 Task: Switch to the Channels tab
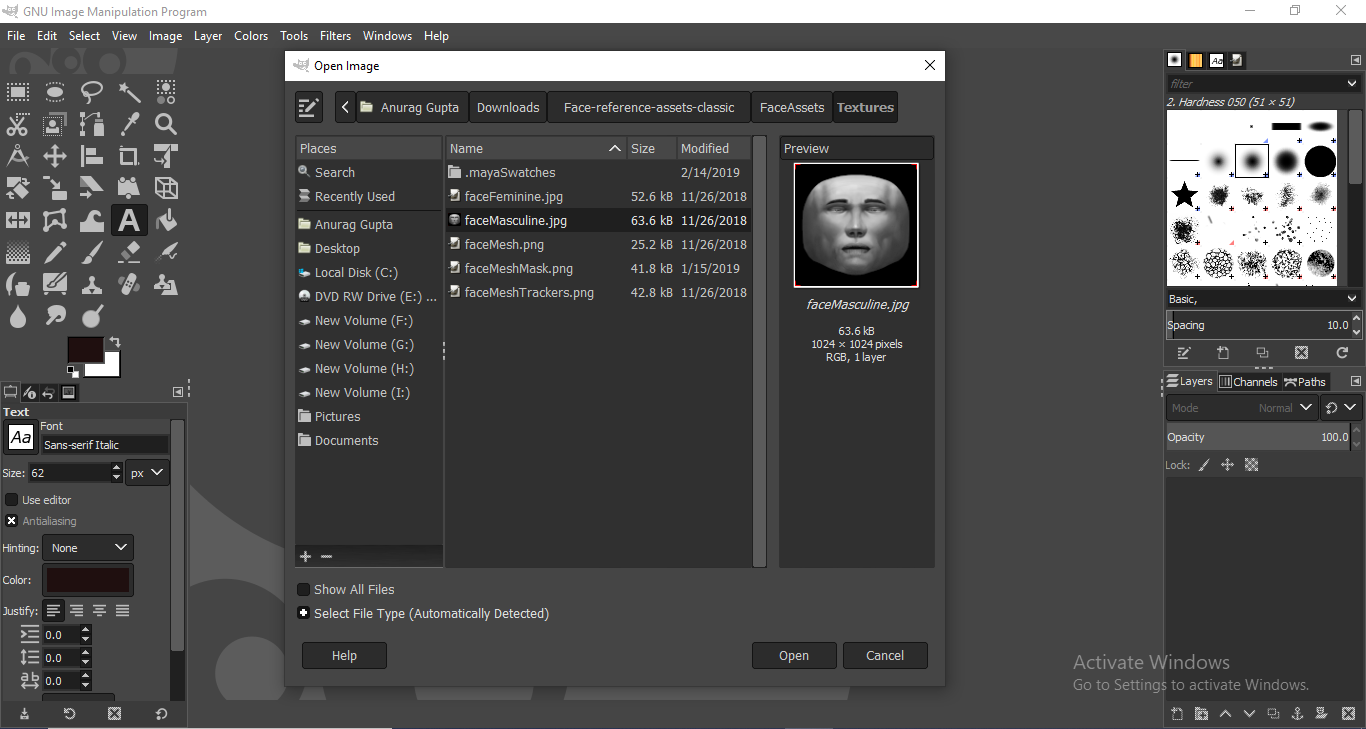[x=1248, y=381]
